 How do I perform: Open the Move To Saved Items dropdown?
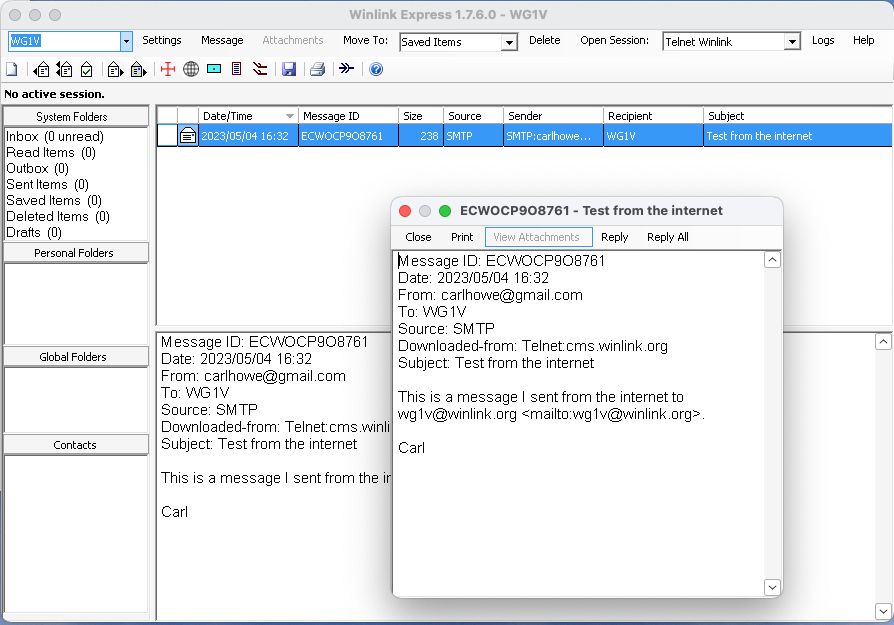pyautogui.click(x=509, y=42)
